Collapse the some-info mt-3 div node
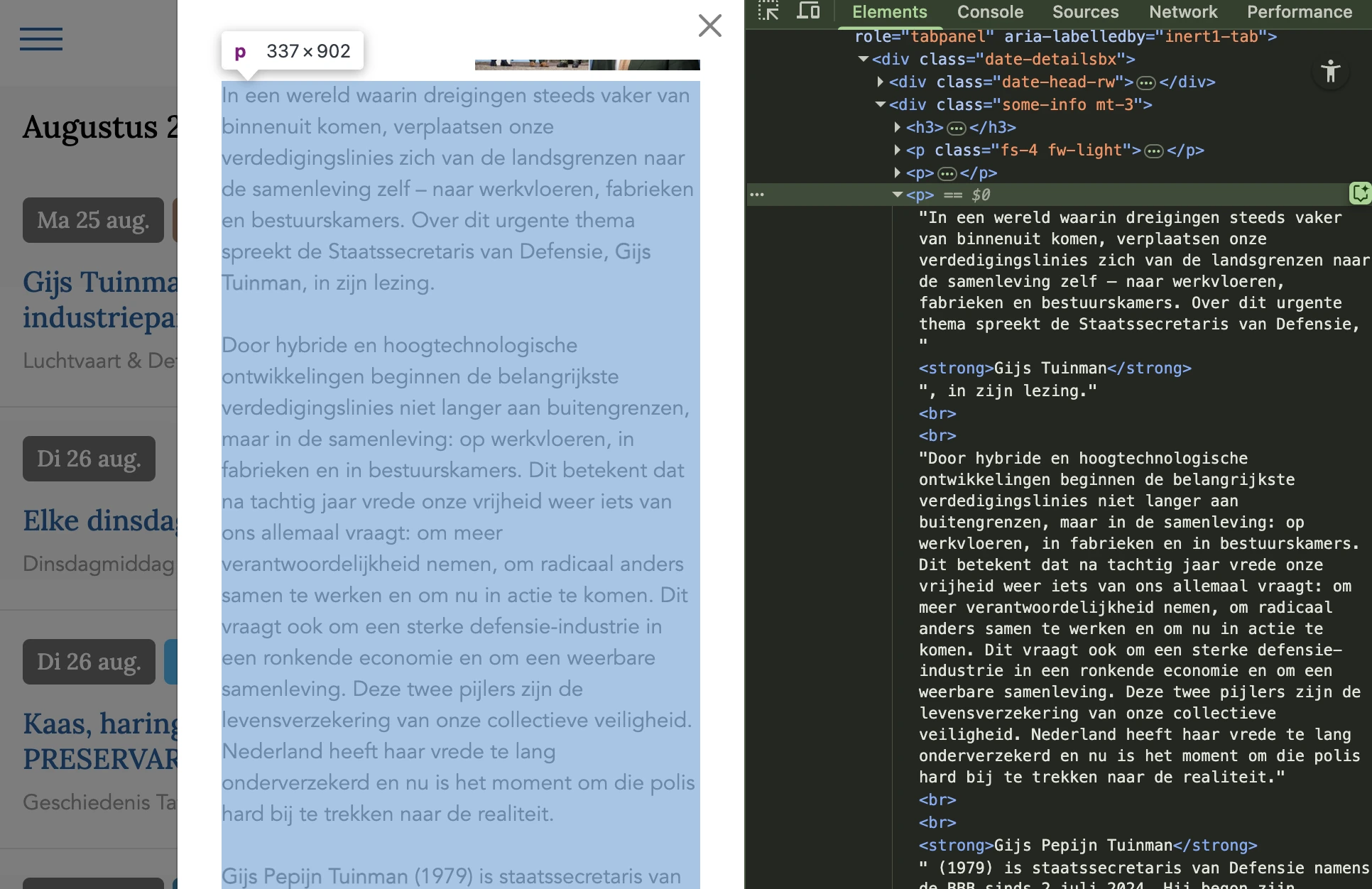The image size is (1372, 889). point(881,105)
